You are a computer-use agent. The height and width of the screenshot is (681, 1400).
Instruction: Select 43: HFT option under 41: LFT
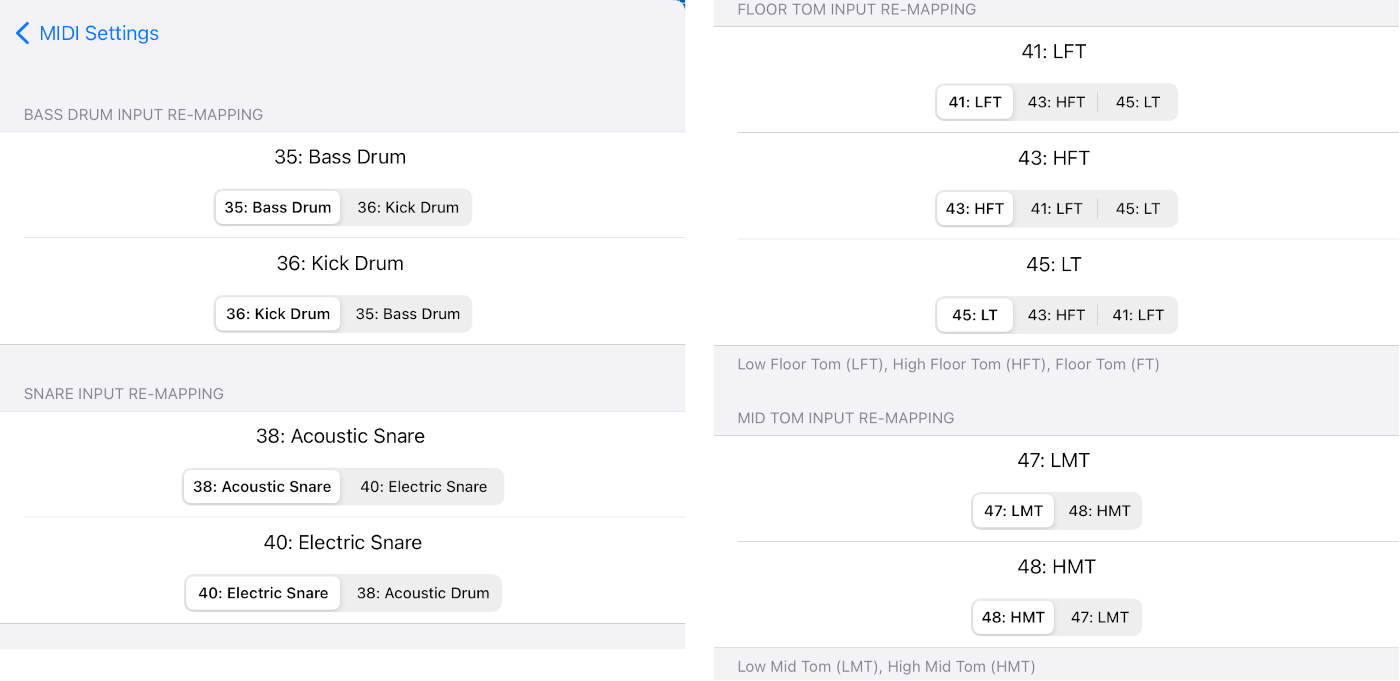(x=1056, y=102)
